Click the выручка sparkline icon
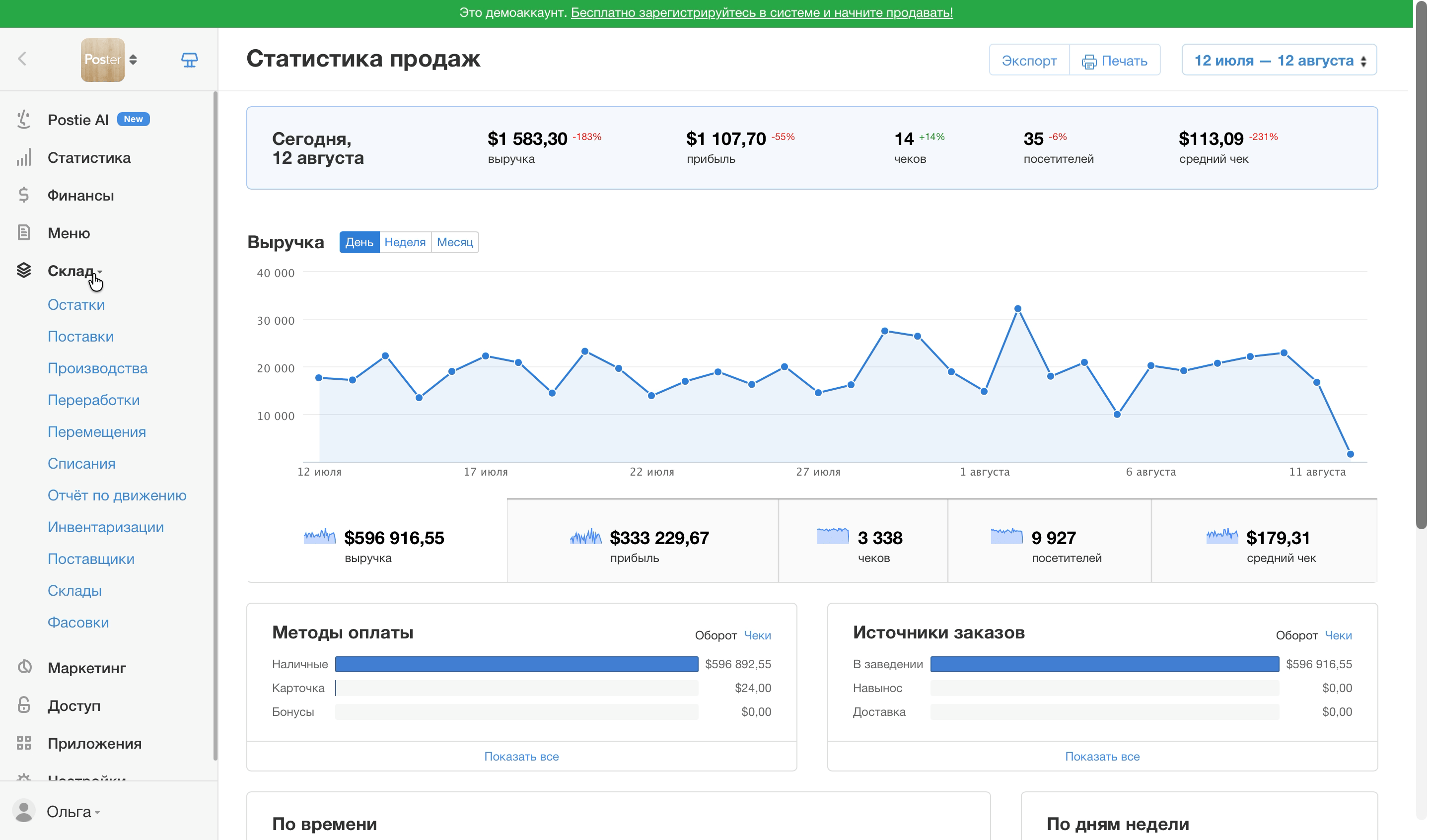 pyautogui.click(x=319, y=536)
